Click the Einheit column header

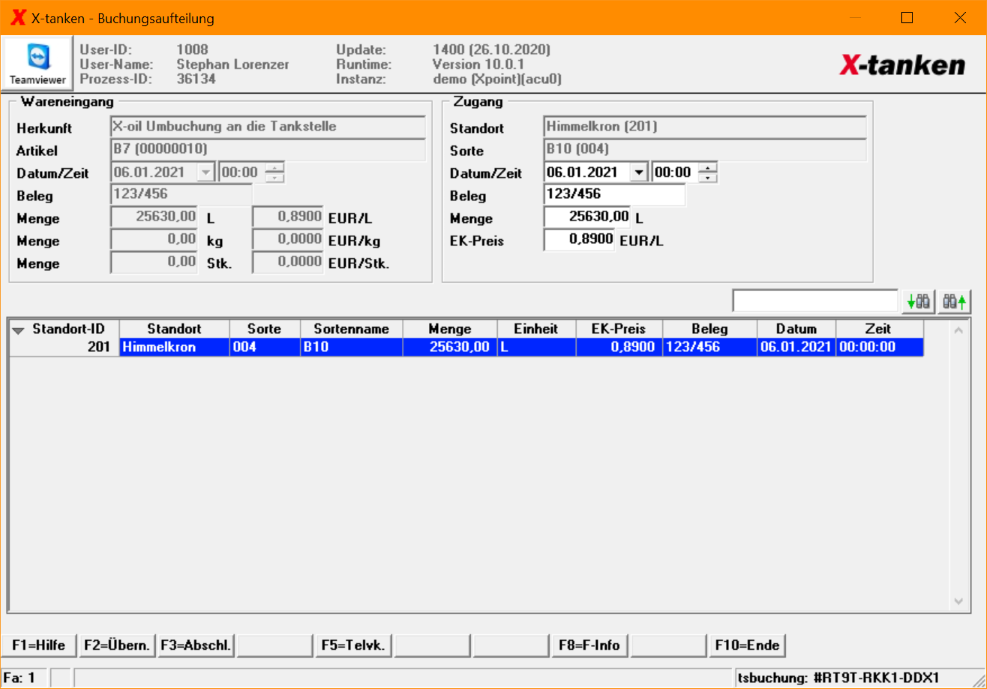(536, 328)
